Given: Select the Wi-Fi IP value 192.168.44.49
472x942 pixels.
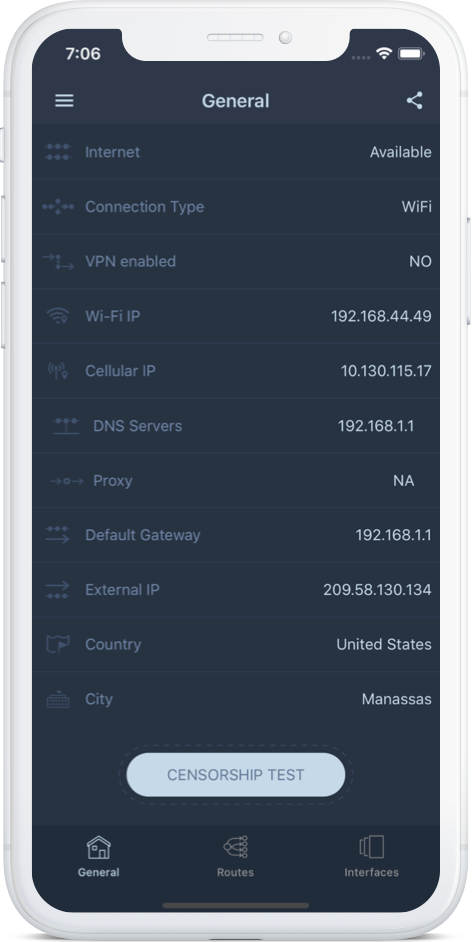Looking at the screenshot, I should [381, 316].
